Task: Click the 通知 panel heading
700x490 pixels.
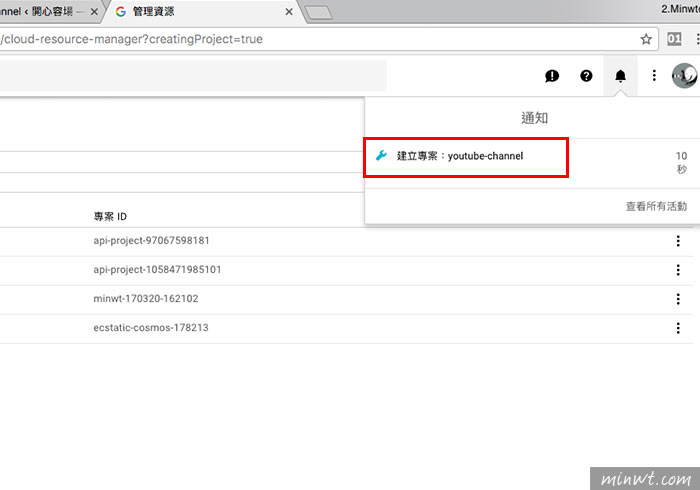Action: [x=534, y=118]
